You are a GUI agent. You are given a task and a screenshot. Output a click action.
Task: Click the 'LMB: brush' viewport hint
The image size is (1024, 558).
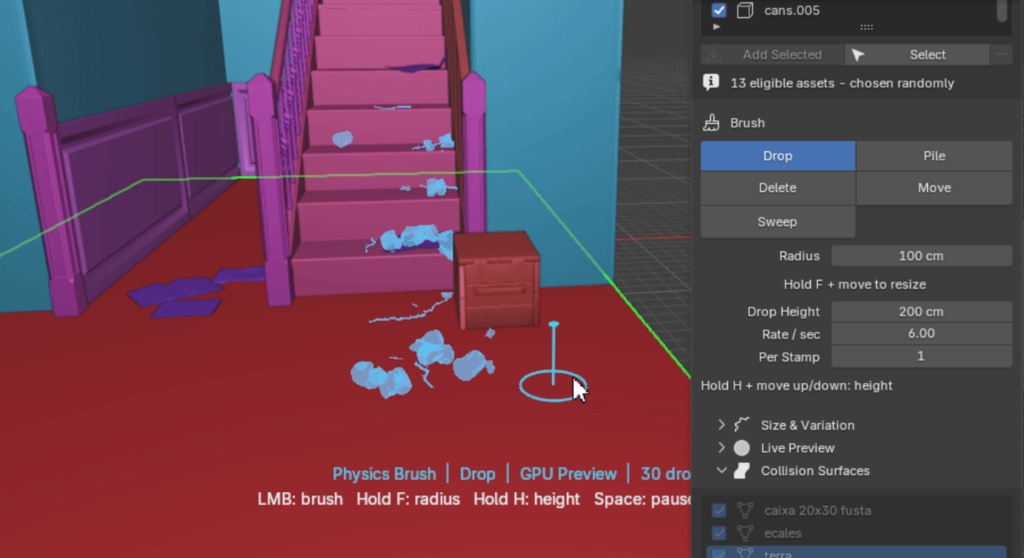pos(300,499)
